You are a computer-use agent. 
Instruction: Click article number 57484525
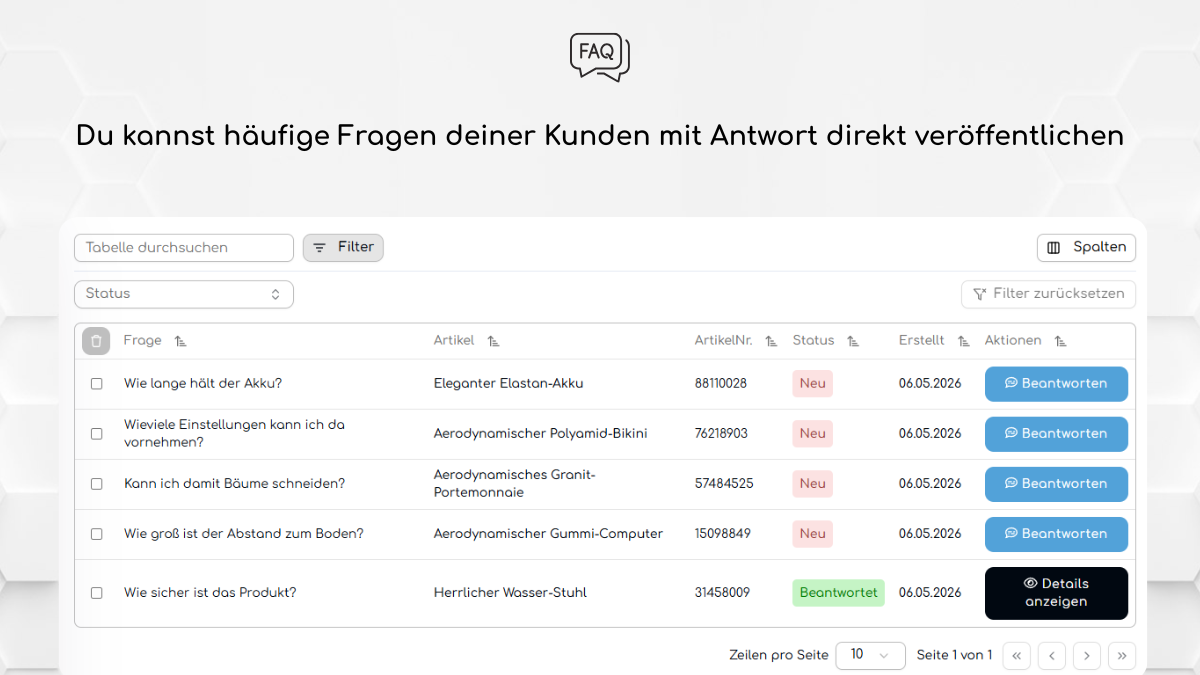click(724, 484)
